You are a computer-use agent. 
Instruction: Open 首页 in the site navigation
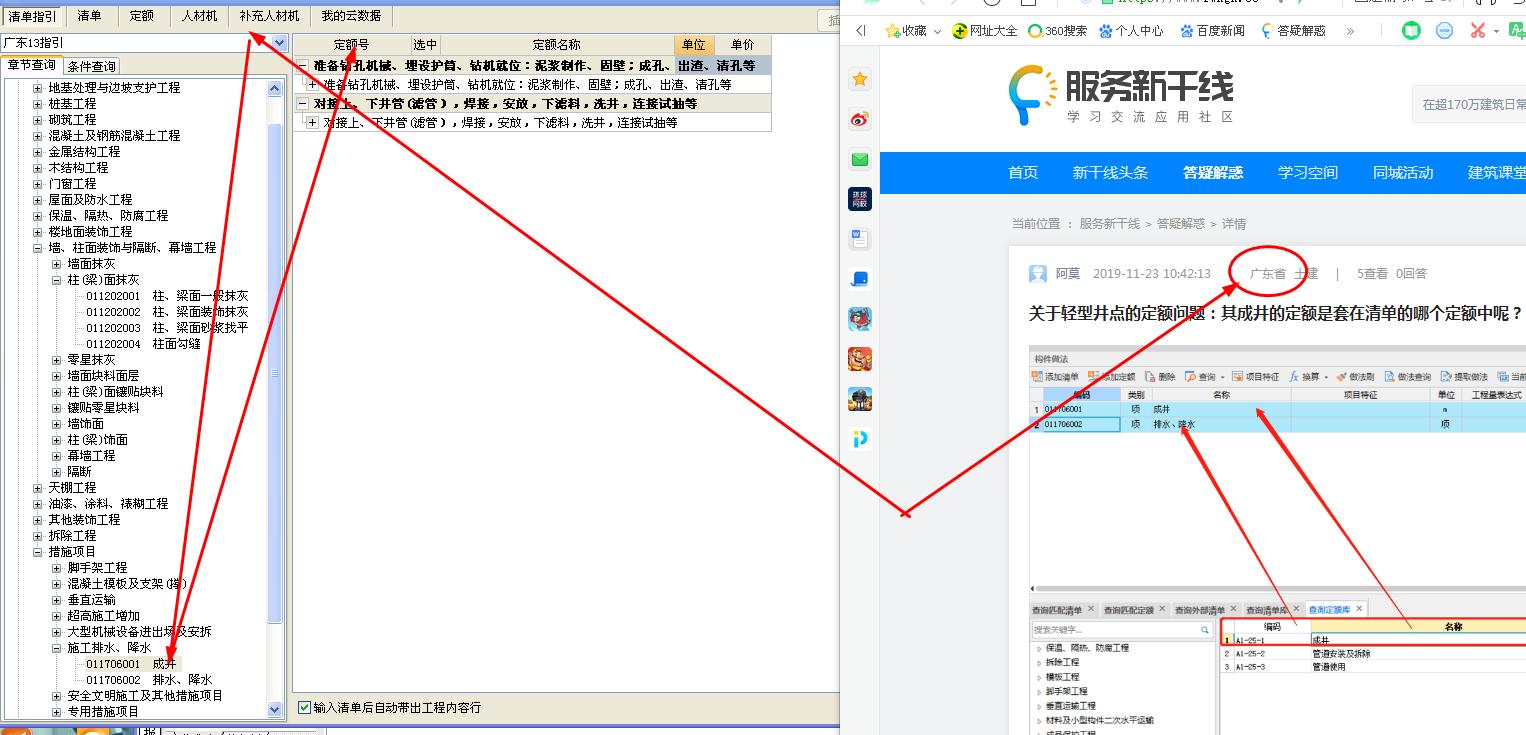click(x=1023, y=173)
